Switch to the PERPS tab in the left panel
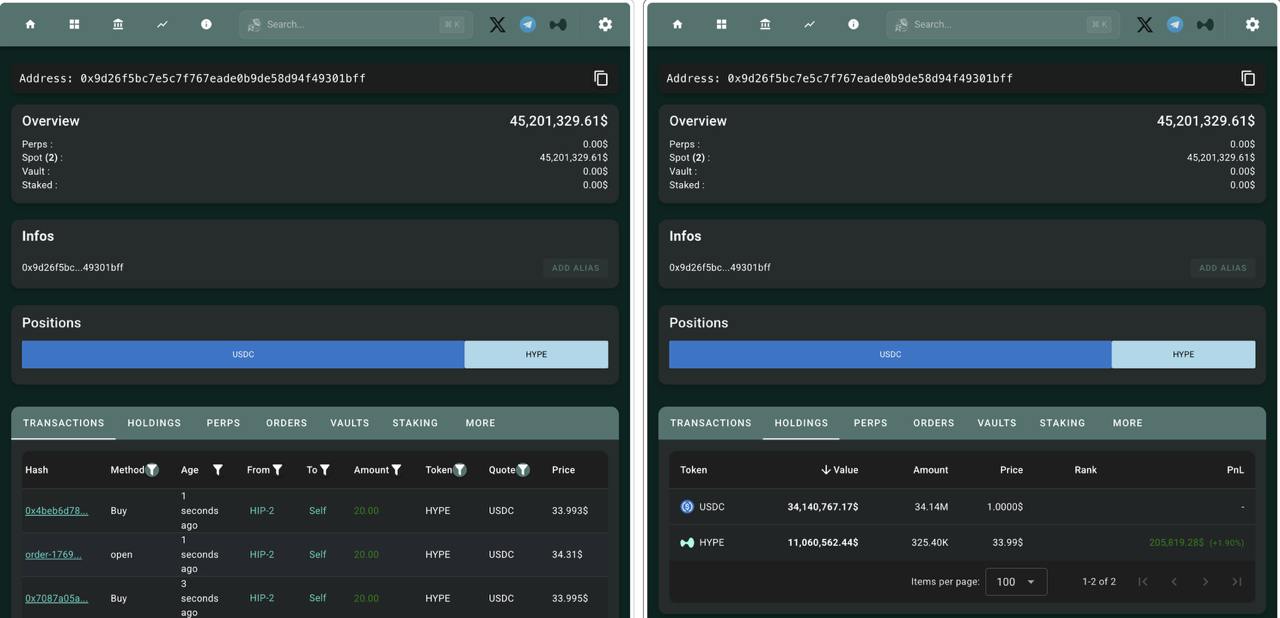 223,423
